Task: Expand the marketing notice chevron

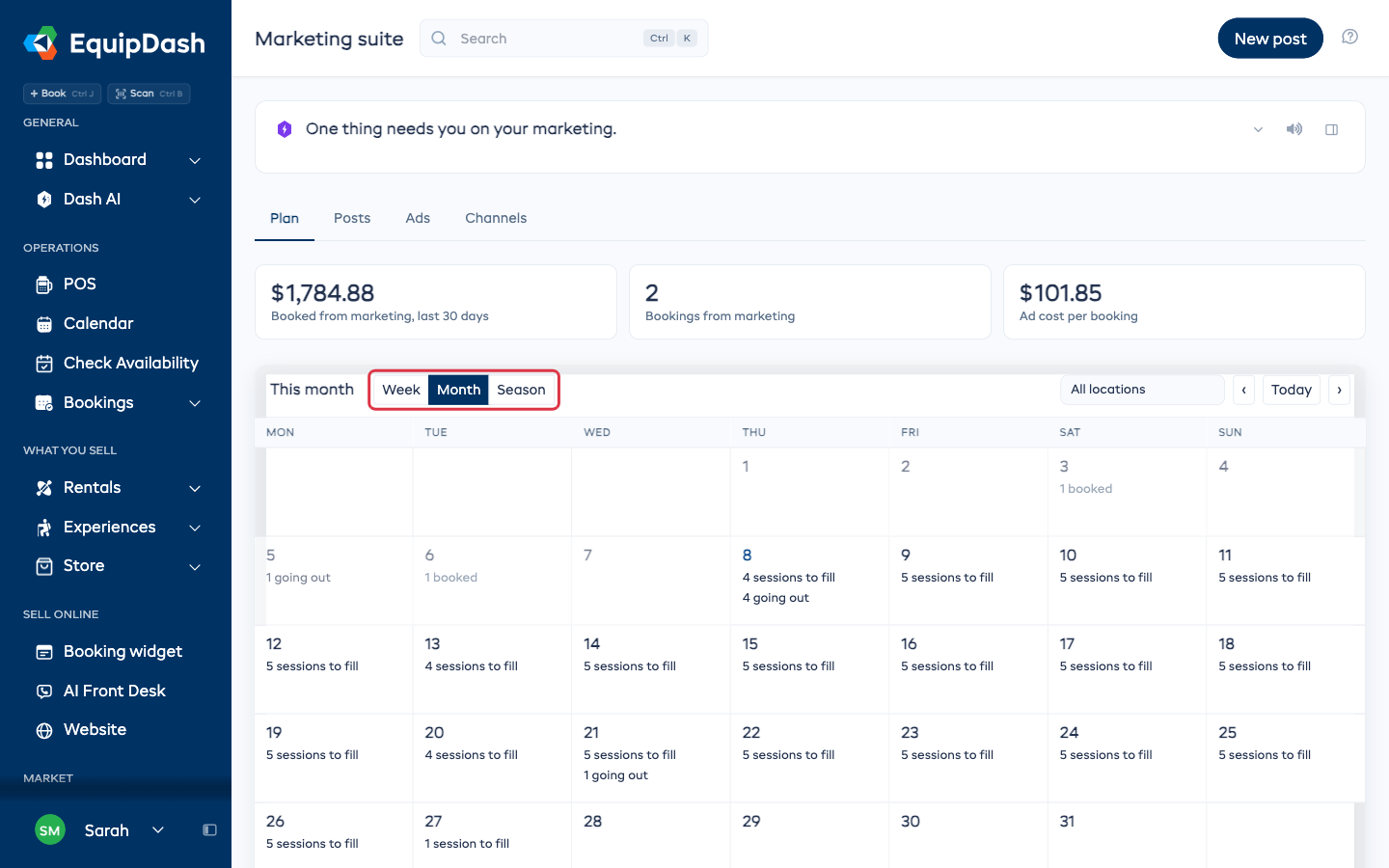Action: click(x=1258, y=130)
